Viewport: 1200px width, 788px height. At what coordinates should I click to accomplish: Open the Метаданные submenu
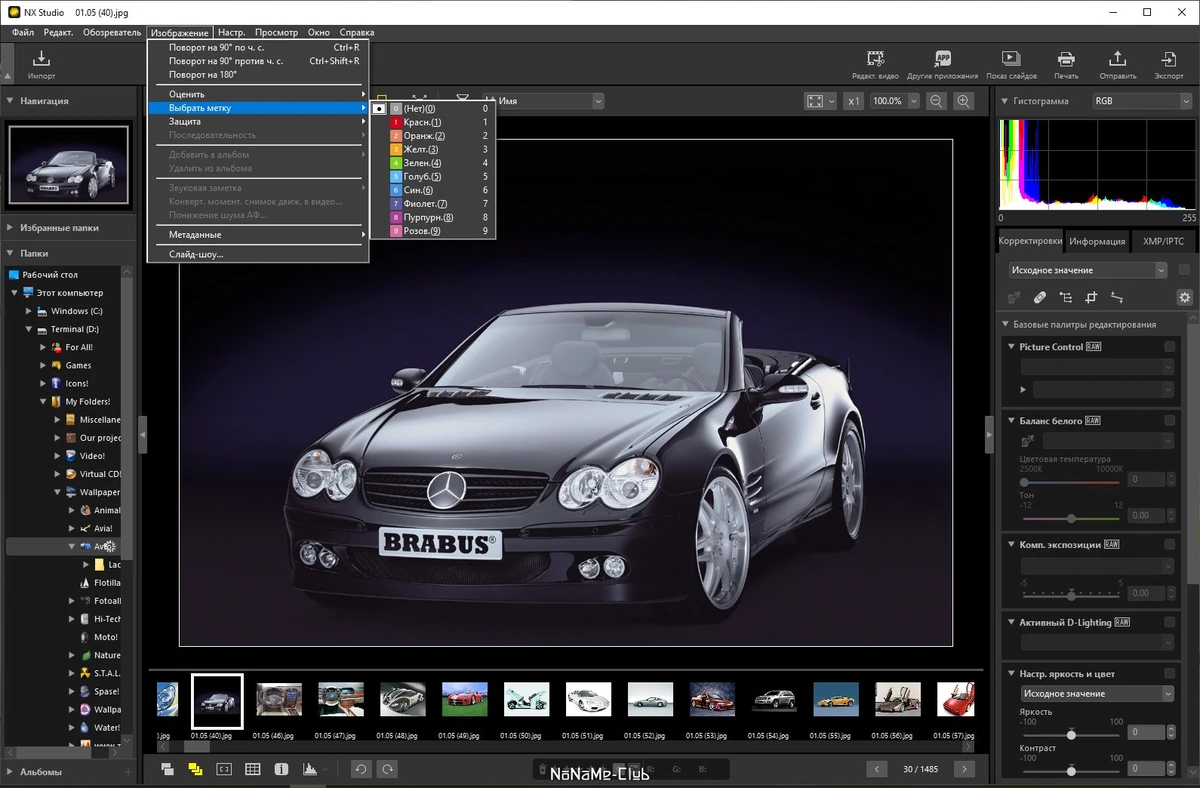pos(258,234)
